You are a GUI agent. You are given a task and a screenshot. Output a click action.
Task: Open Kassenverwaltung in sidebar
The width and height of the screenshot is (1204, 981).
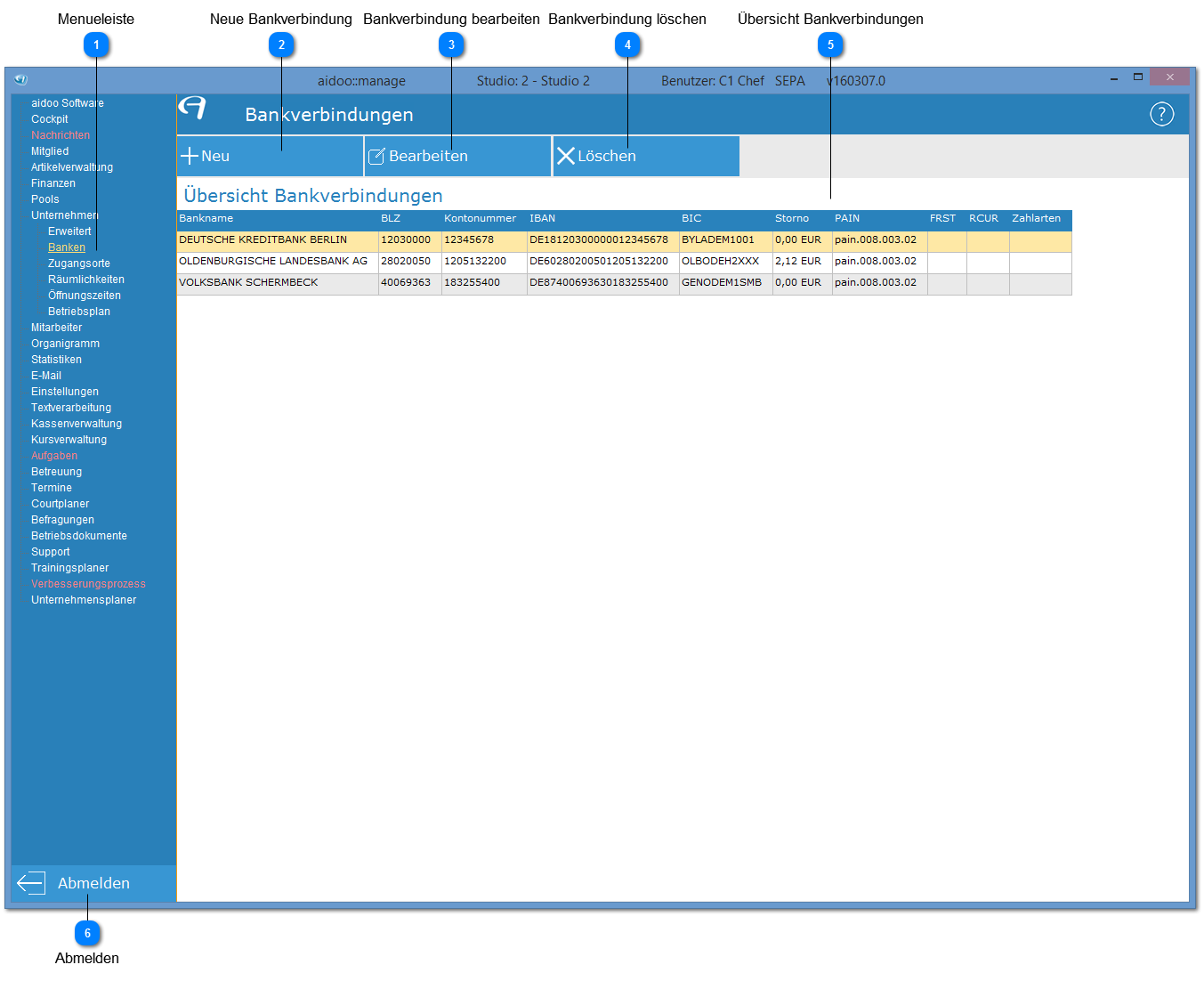coord(77,424)
